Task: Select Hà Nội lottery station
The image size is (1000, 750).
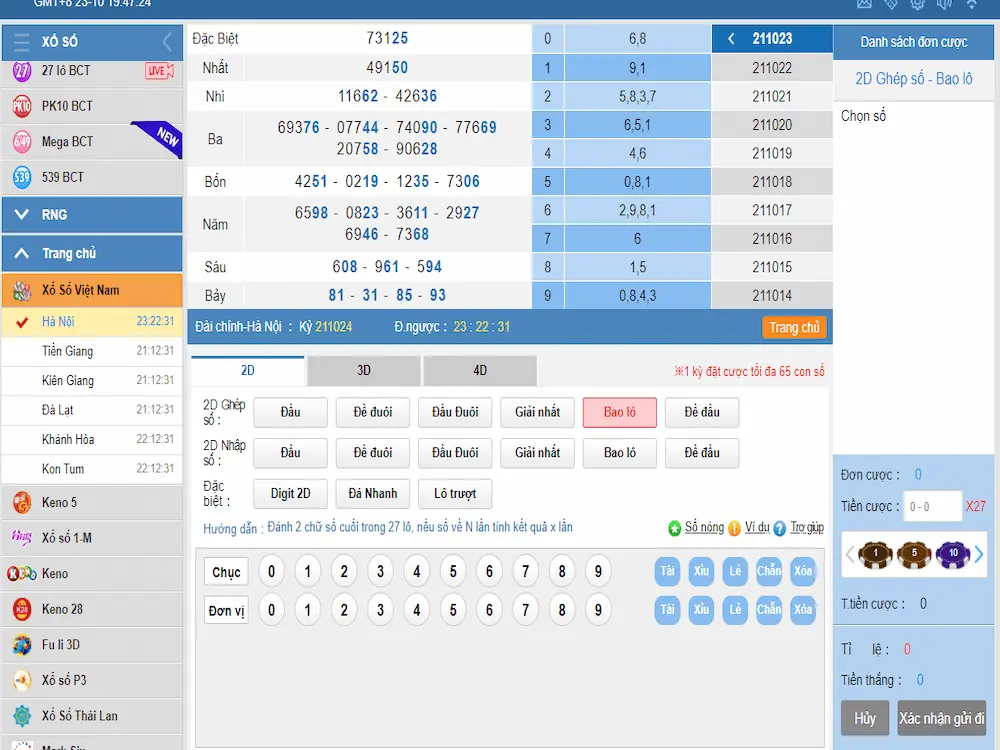Action: (92, 321)
